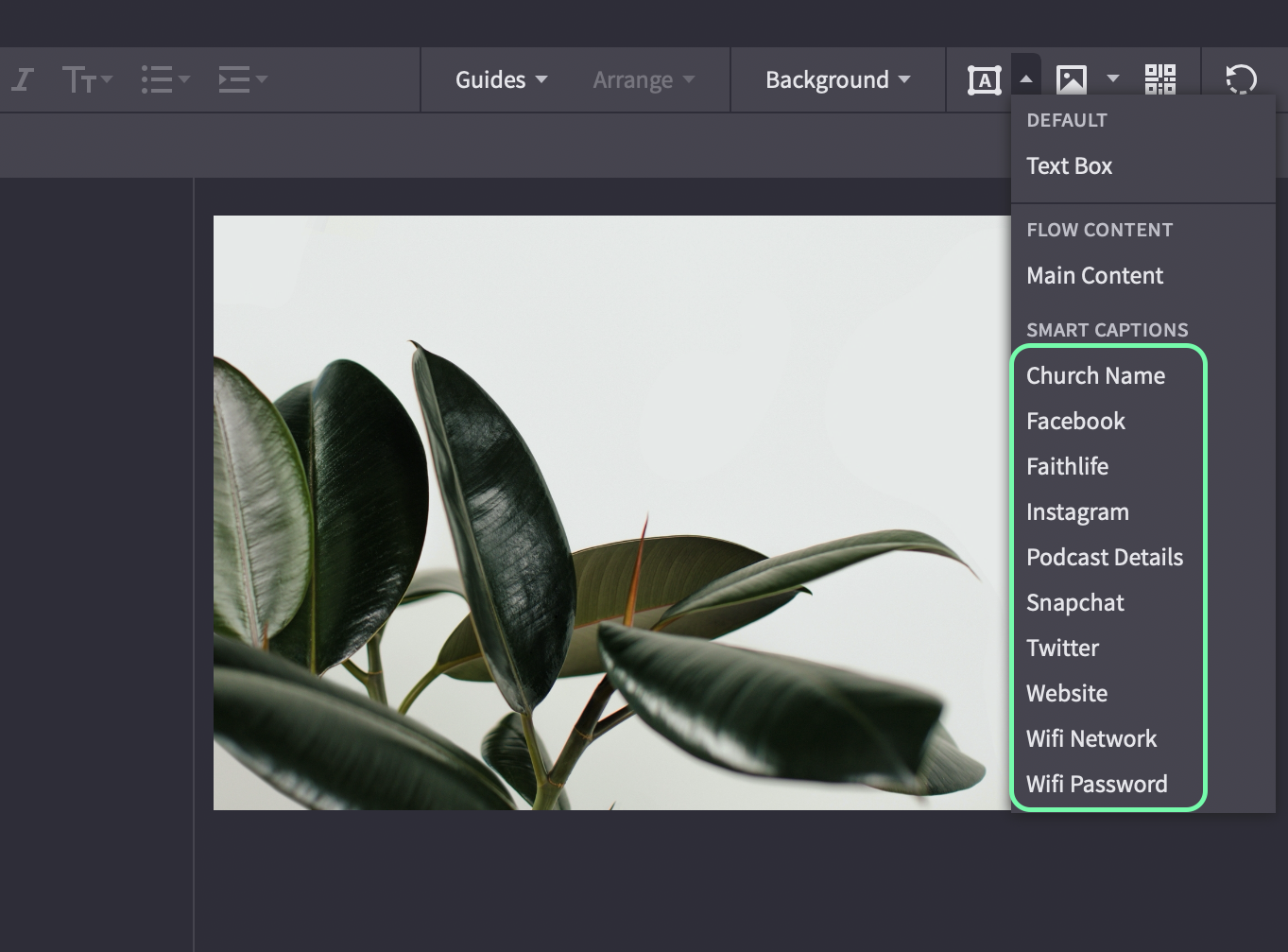Insert a QR code
Screen dimensions: 1288x952
pyautogui.click(x=1160, y=79)
